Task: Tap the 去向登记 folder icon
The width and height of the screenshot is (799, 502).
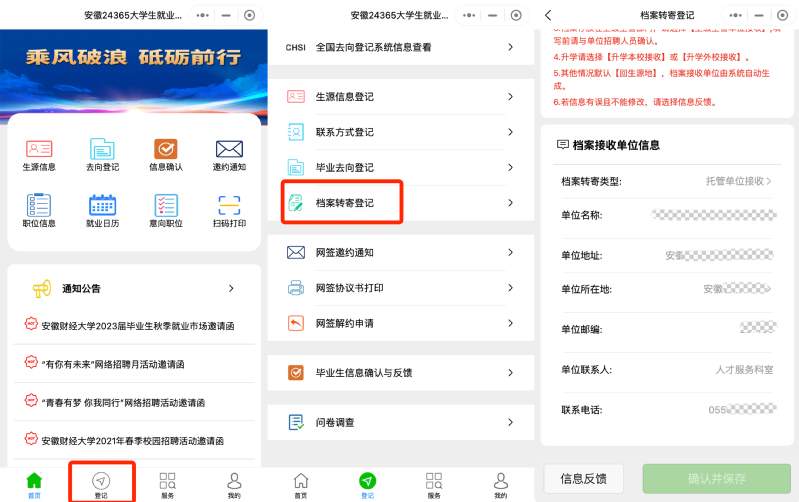Action: click(x=102, y=150)
